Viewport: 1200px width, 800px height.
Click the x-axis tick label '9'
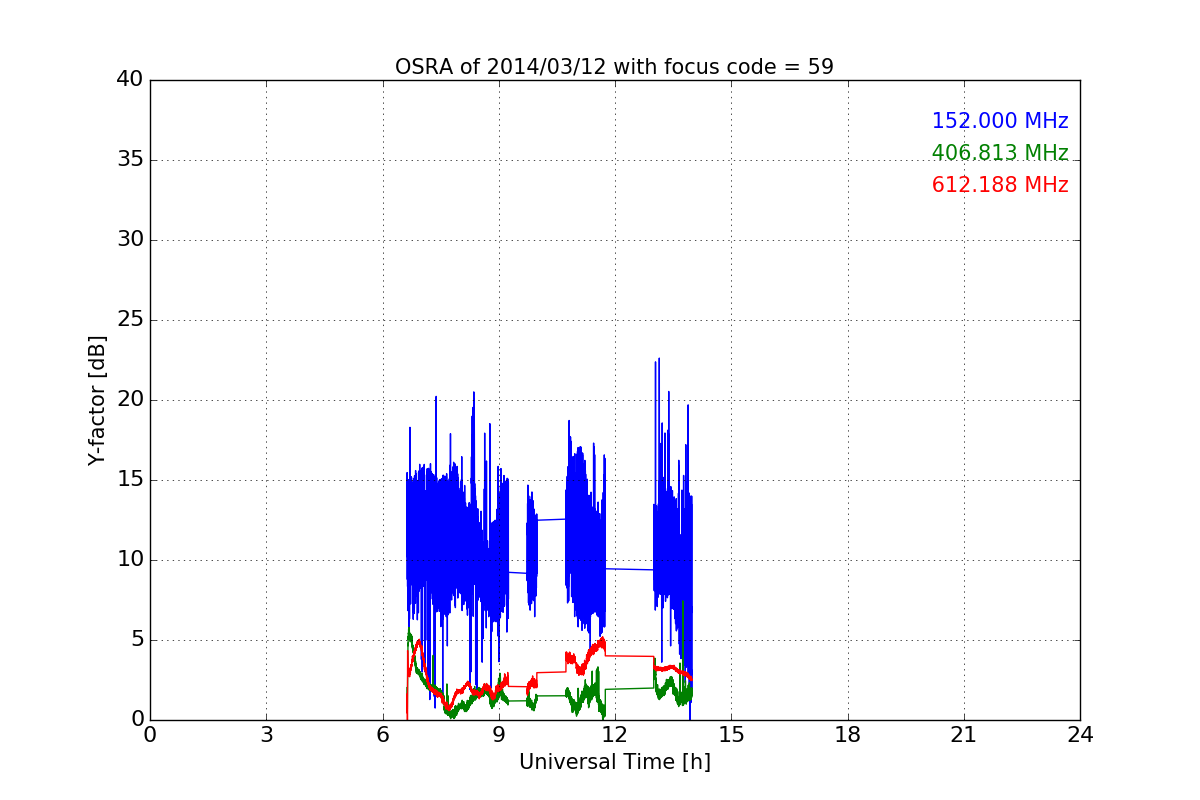click(499, 735)
